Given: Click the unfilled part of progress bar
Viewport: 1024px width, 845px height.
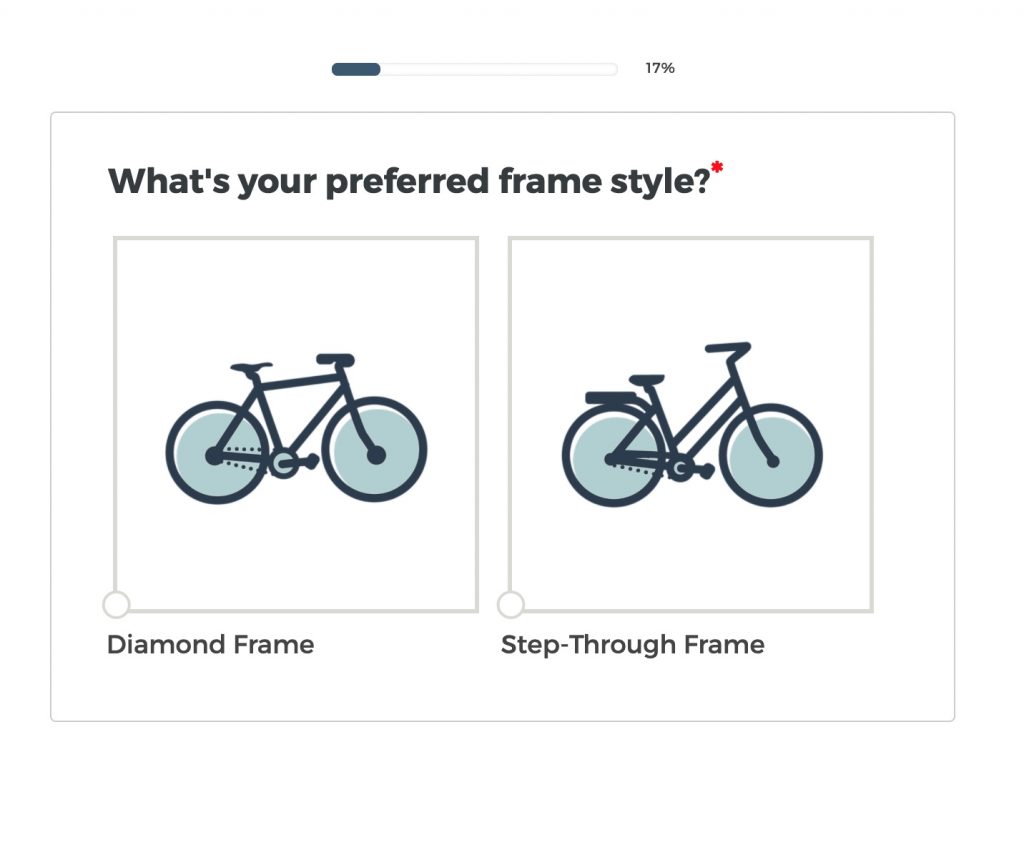Looking at the screenshot, I should point(498,69).
